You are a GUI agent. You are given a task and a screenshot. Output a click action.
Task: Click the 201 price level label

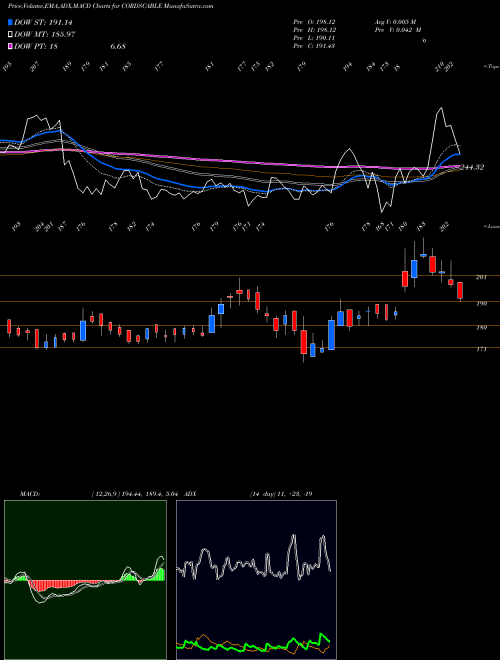481,277
